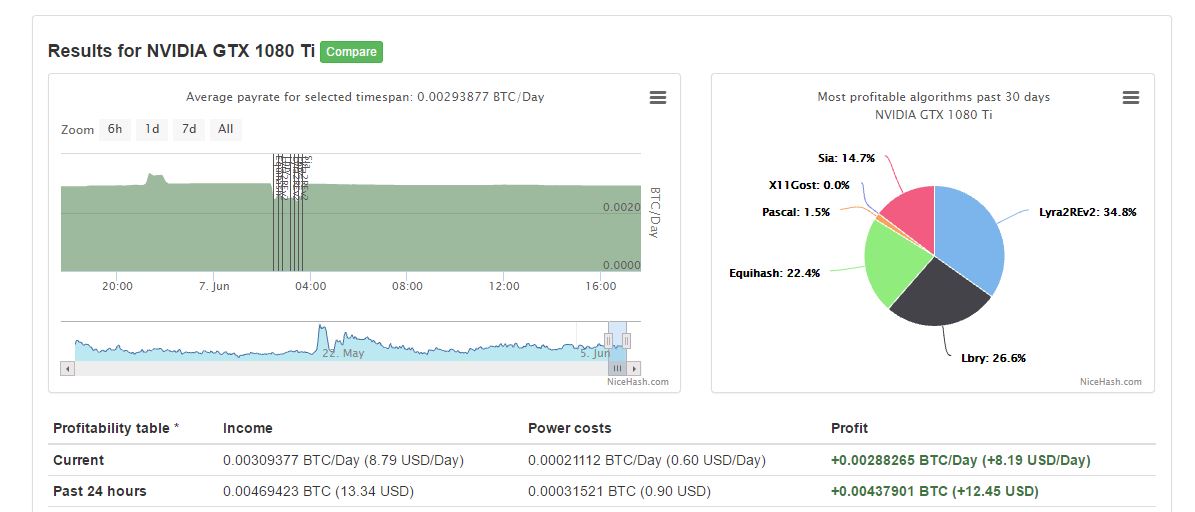Click the navigator scrollbar thumb
This screenshot has width=1195, height=512.
click(x=617, y=368)
